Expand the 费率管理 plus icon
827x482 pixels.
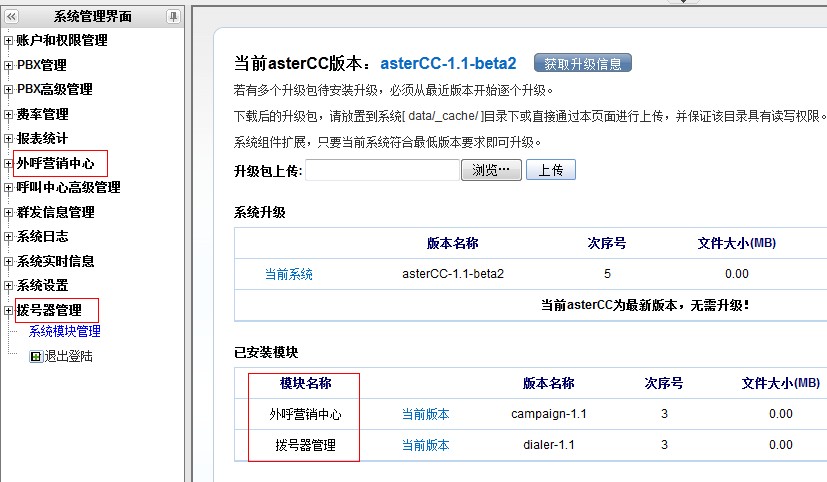tap(9, 114)
